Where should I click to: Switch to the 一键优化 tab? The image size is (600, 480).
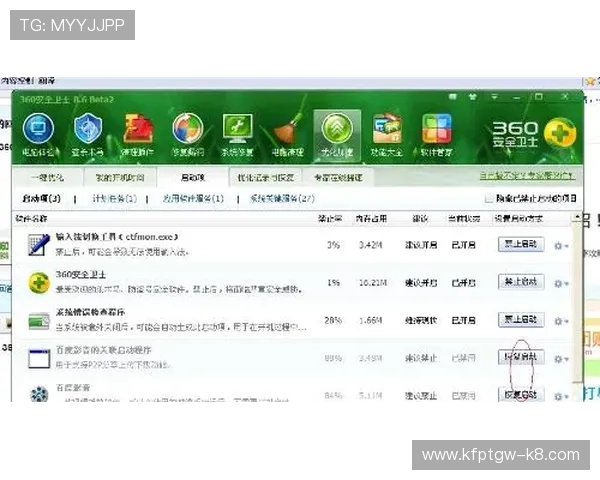pos(47,178)
